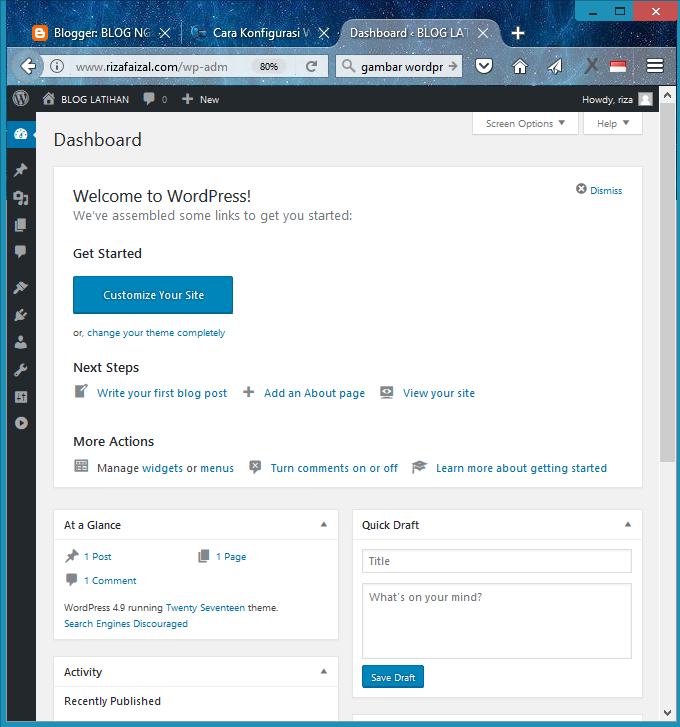Click the paper plane toolbar icon
Screen dimensions: 680x727
(x=555, y=66)
